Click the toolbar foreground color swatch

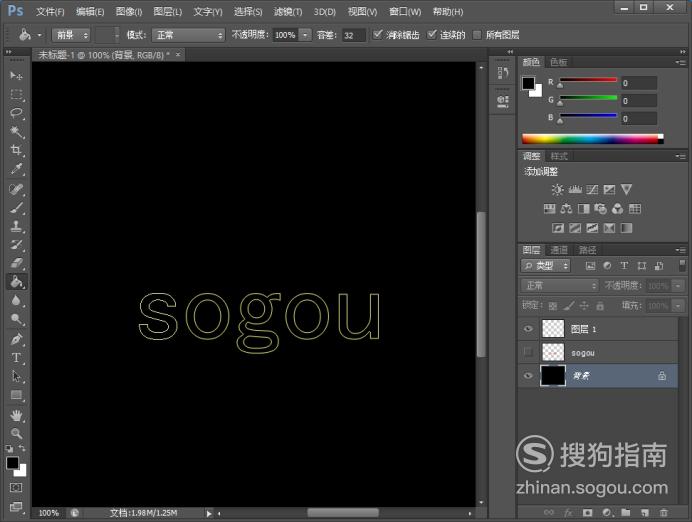click(12, 462)
